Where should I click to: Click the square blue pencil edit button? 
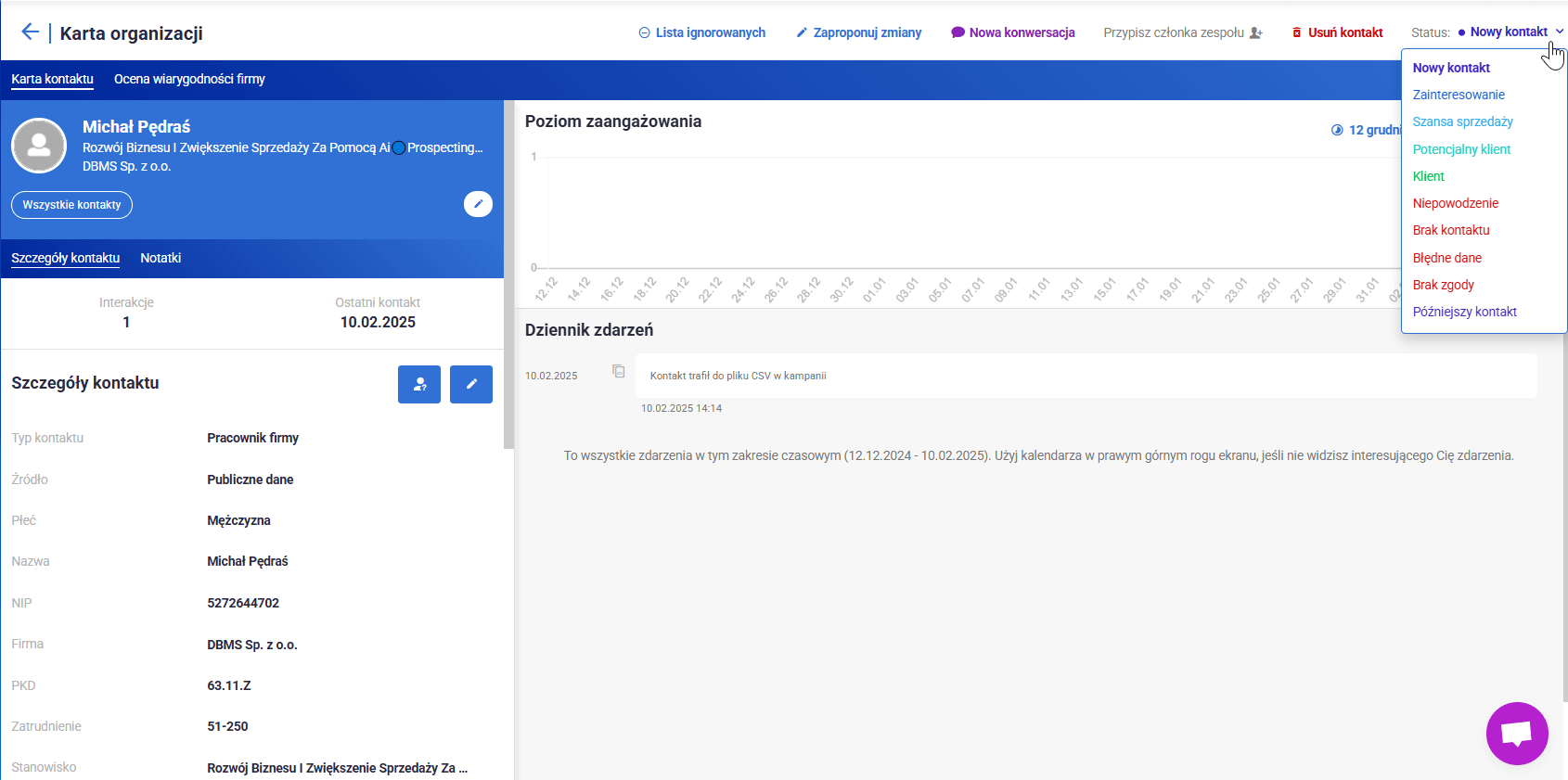pyautogui.click(x=471, y=384)
